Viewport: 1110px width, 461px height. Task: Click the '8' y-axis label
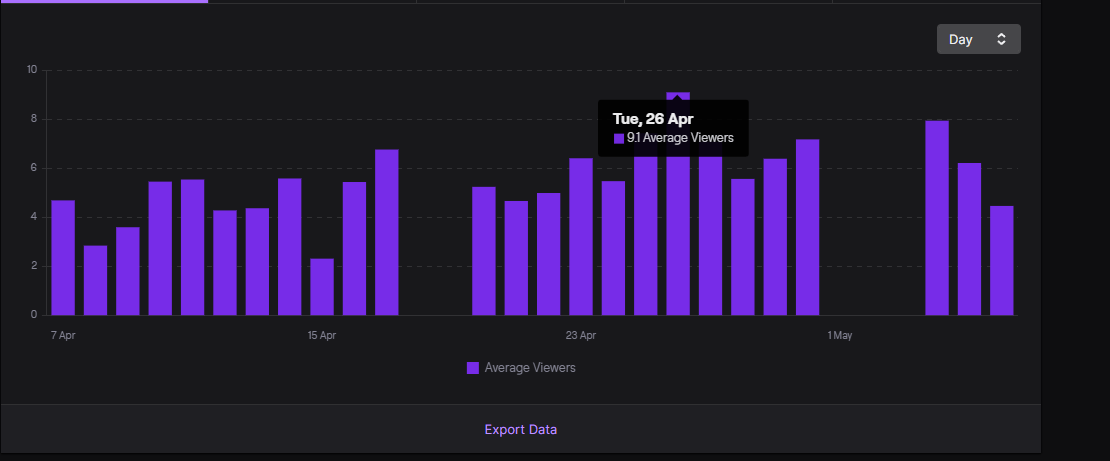pyautogui.click(x=34, y=119)
